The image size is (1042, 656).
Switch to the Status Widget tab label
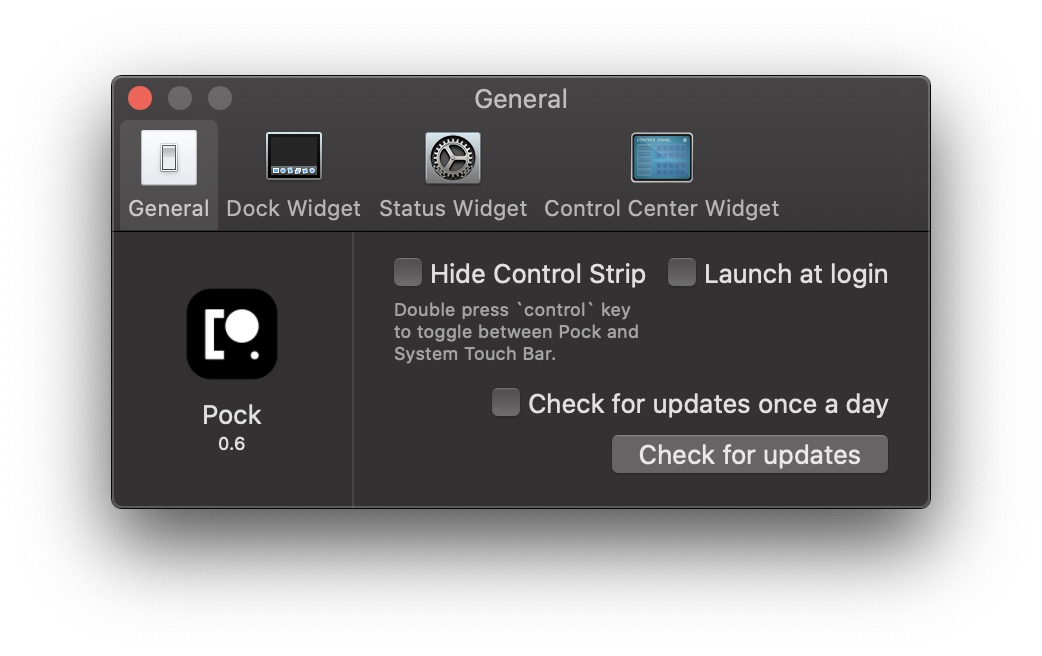[x=453, y=209]
